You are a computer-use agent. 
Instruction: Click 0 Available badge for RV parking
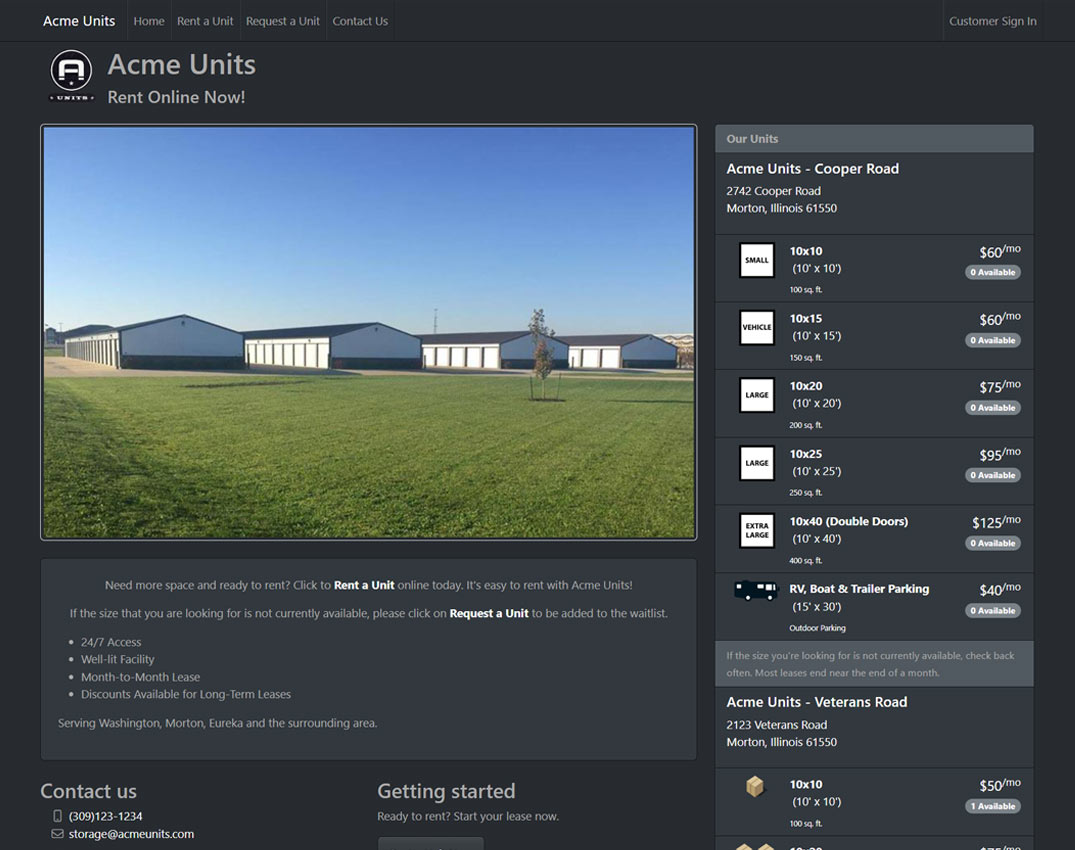pos(993,610)
